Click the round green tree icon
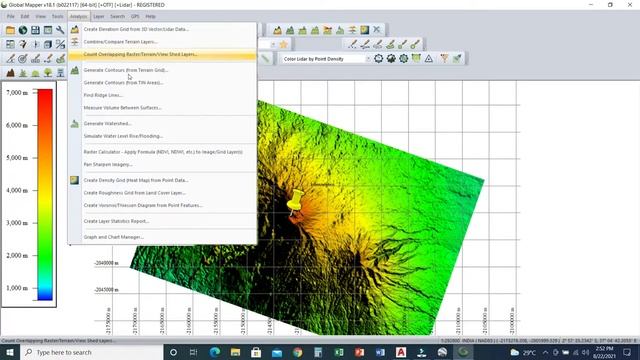The height and width of the screenshot is (360, 640). (x=48, y=73)
